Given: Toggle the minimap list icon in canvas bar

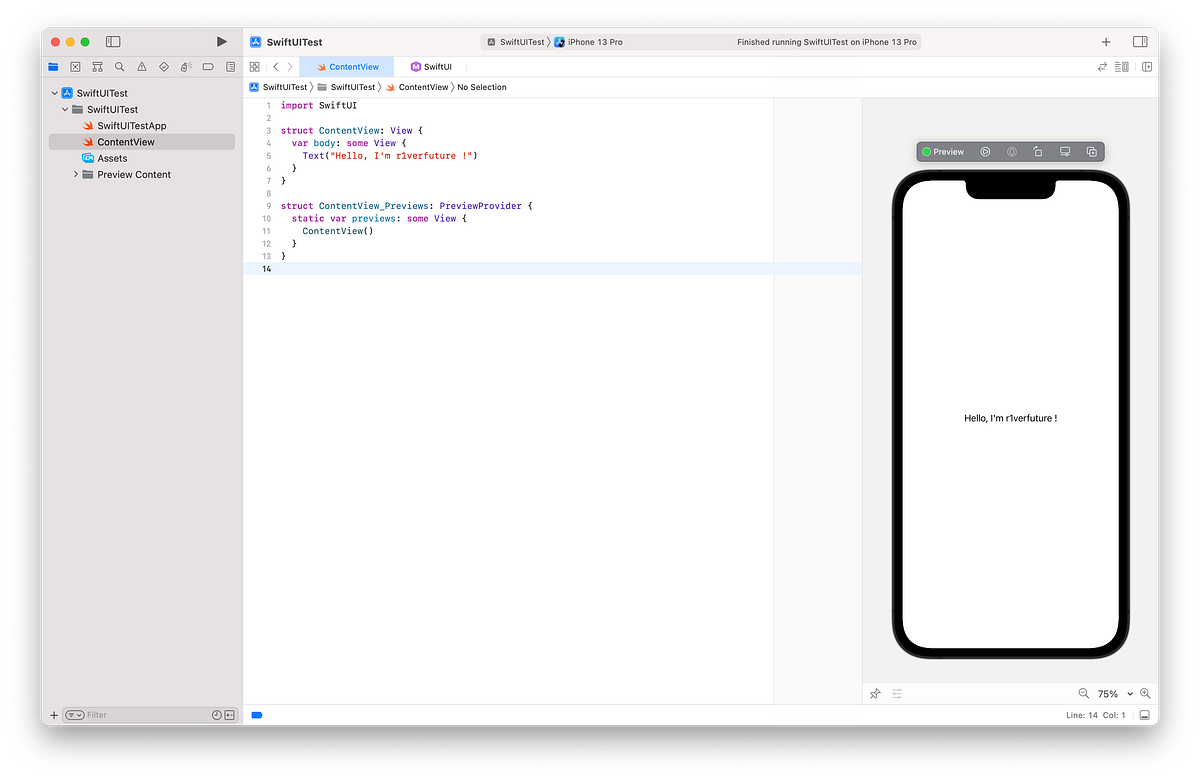Looking at the screenshot, I should [x=897, y=693].
